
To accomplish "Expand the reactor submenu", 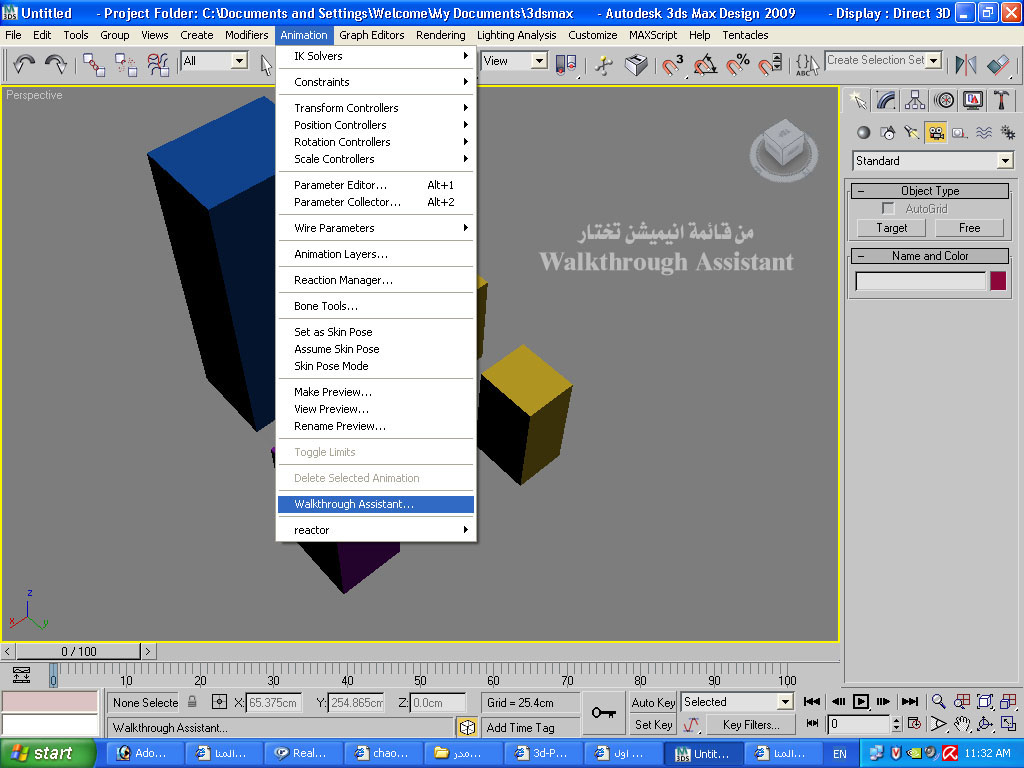I will (x=376, y=530).
